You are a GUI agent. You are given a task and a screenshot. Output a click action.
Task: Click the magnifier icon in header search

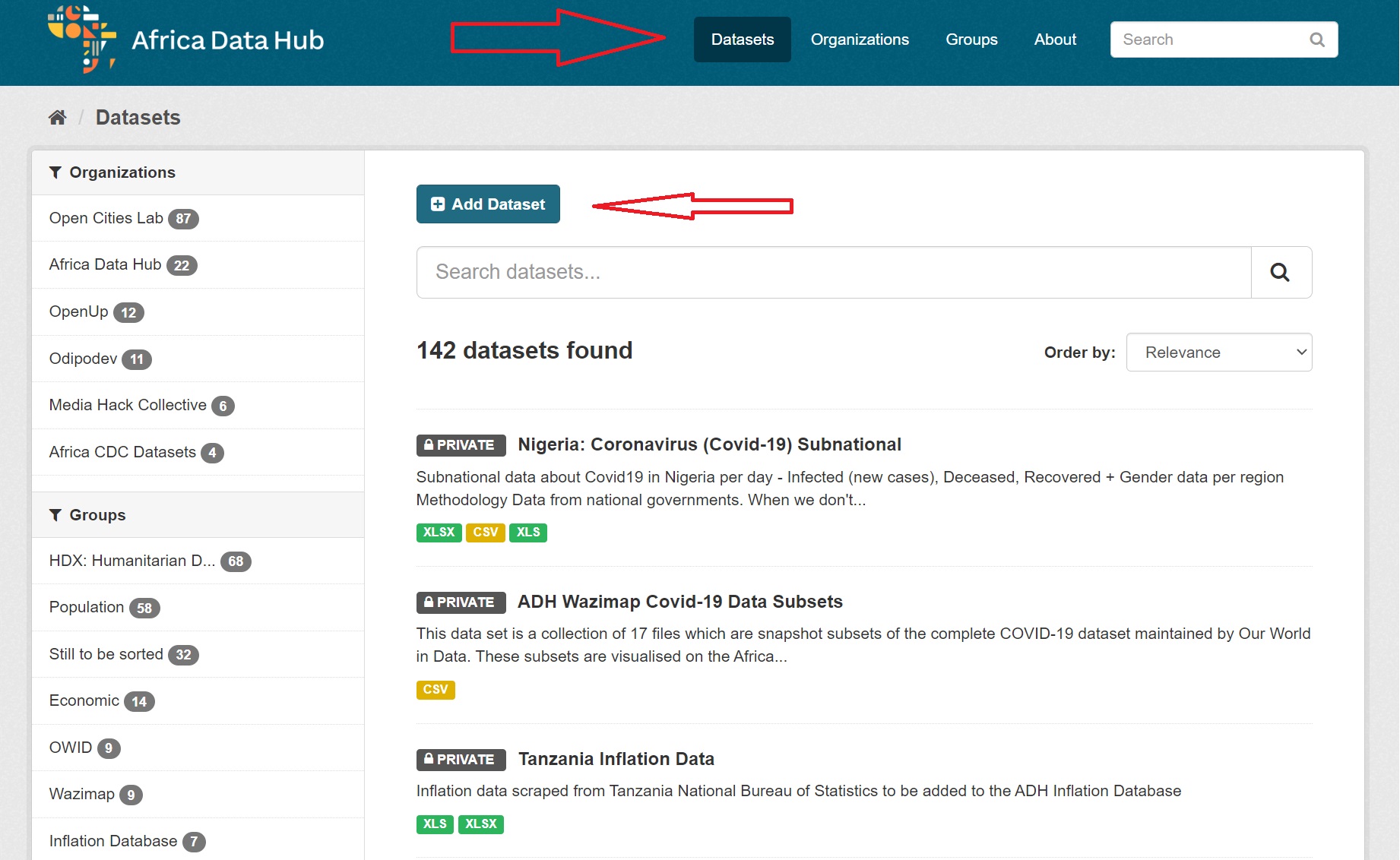click(x=1316, y=40)
